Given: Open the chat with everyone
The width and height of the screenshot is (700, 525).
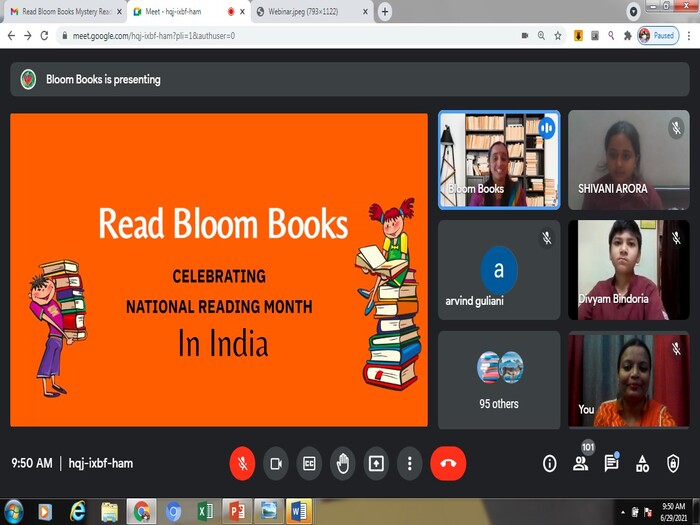Looking at the screenshot, I should [x=611, y=463].
